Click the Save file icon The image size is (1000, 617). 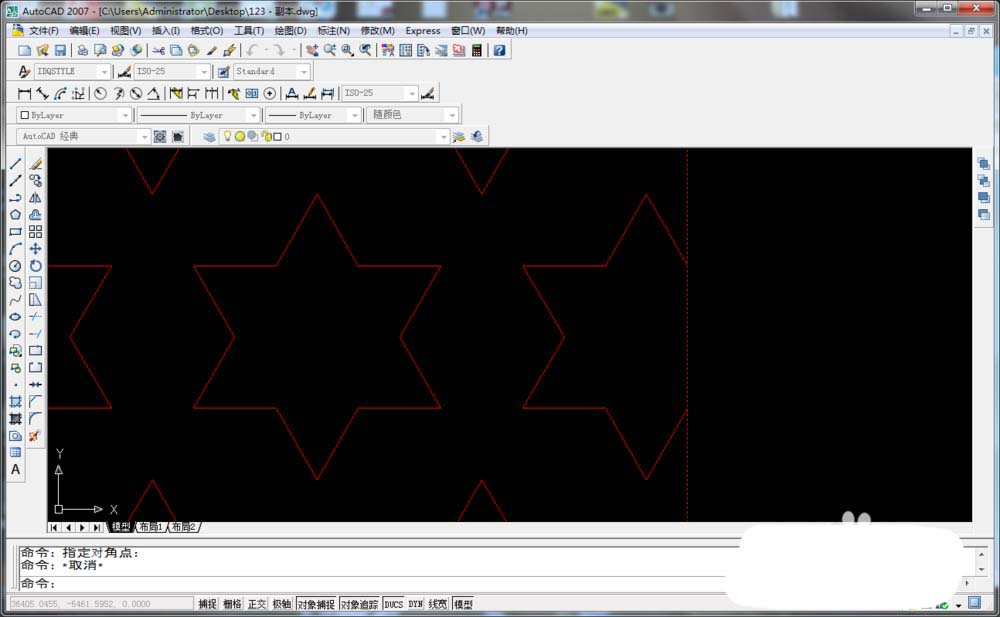[x=60, y=50]
